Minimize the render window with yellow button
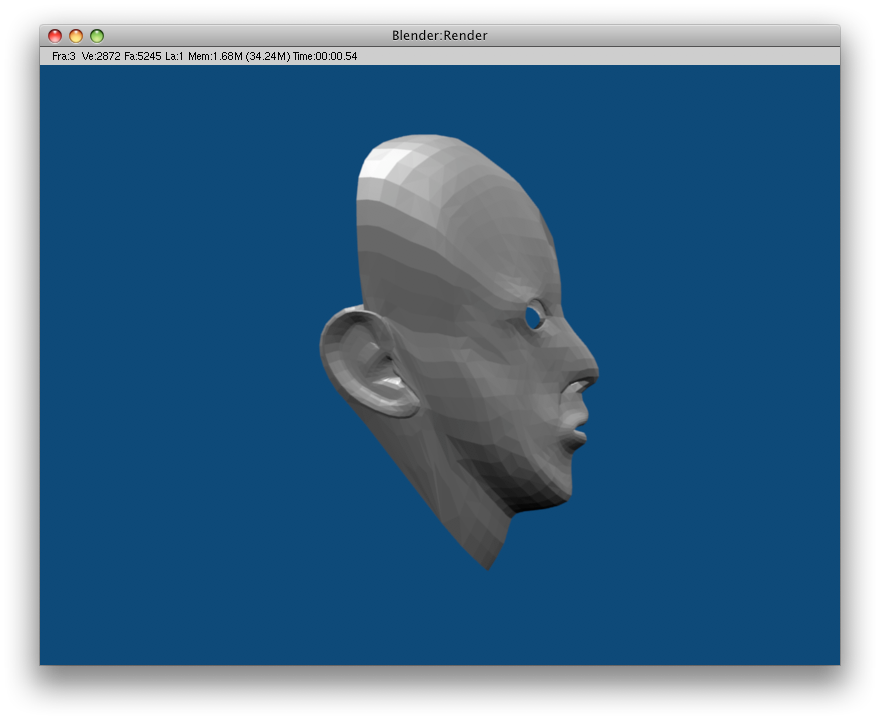Image resolution: width=880 pixels, height=720 pixels. pos(76,36)
